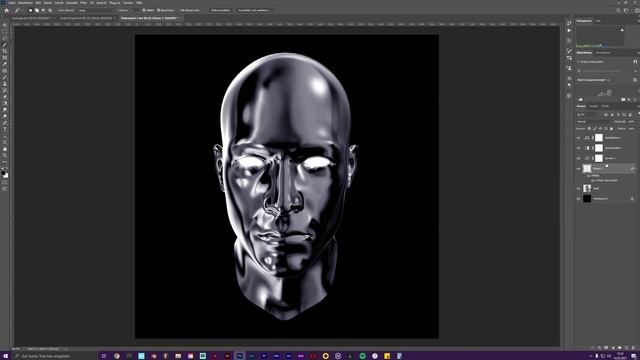Toggle Smartfilter visibility under Ebene 1
Viewport: 640px width, 360px height.
pyautogui.click(x=588, y=176)
